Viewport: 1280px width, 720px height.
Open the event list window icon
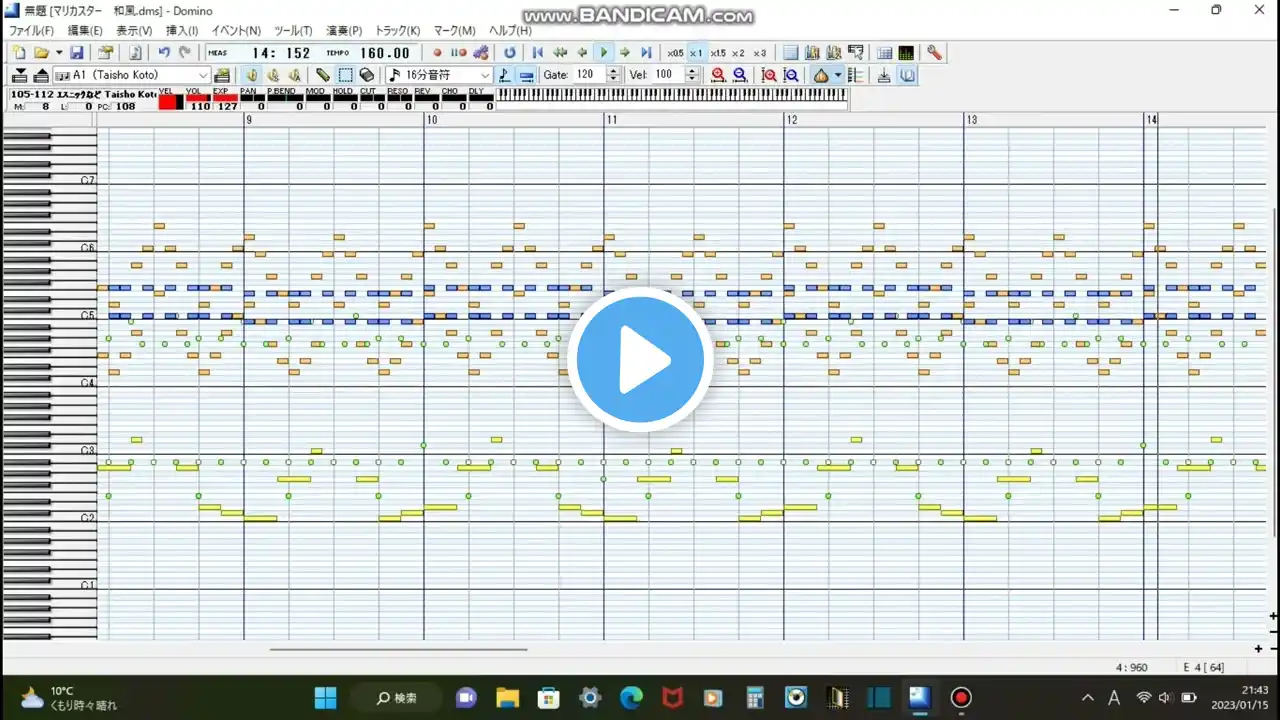pyautogui.click(x=885, y=53)
